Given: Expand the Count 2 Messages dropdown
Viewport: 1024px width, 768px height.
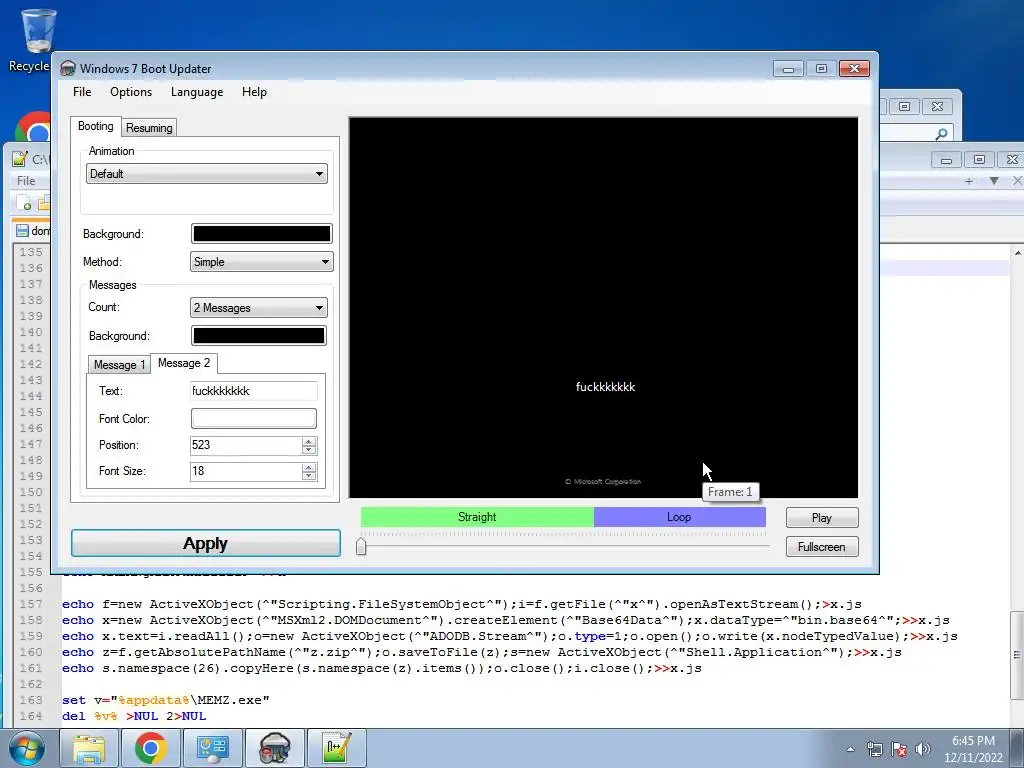Looking at the screenshot, I should [x=259, y=308].
